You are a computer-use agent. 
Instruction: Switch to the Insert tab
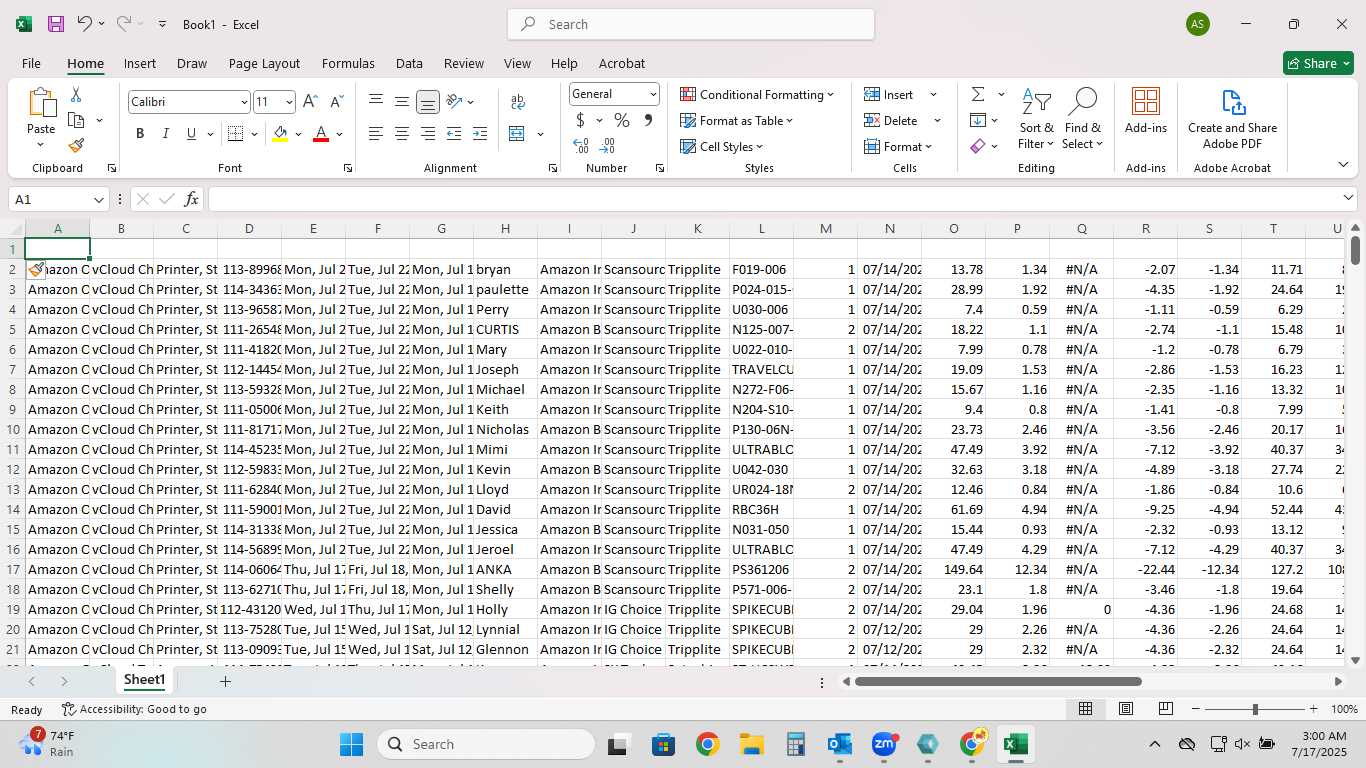pyautogui.click(x=140, y=63)
